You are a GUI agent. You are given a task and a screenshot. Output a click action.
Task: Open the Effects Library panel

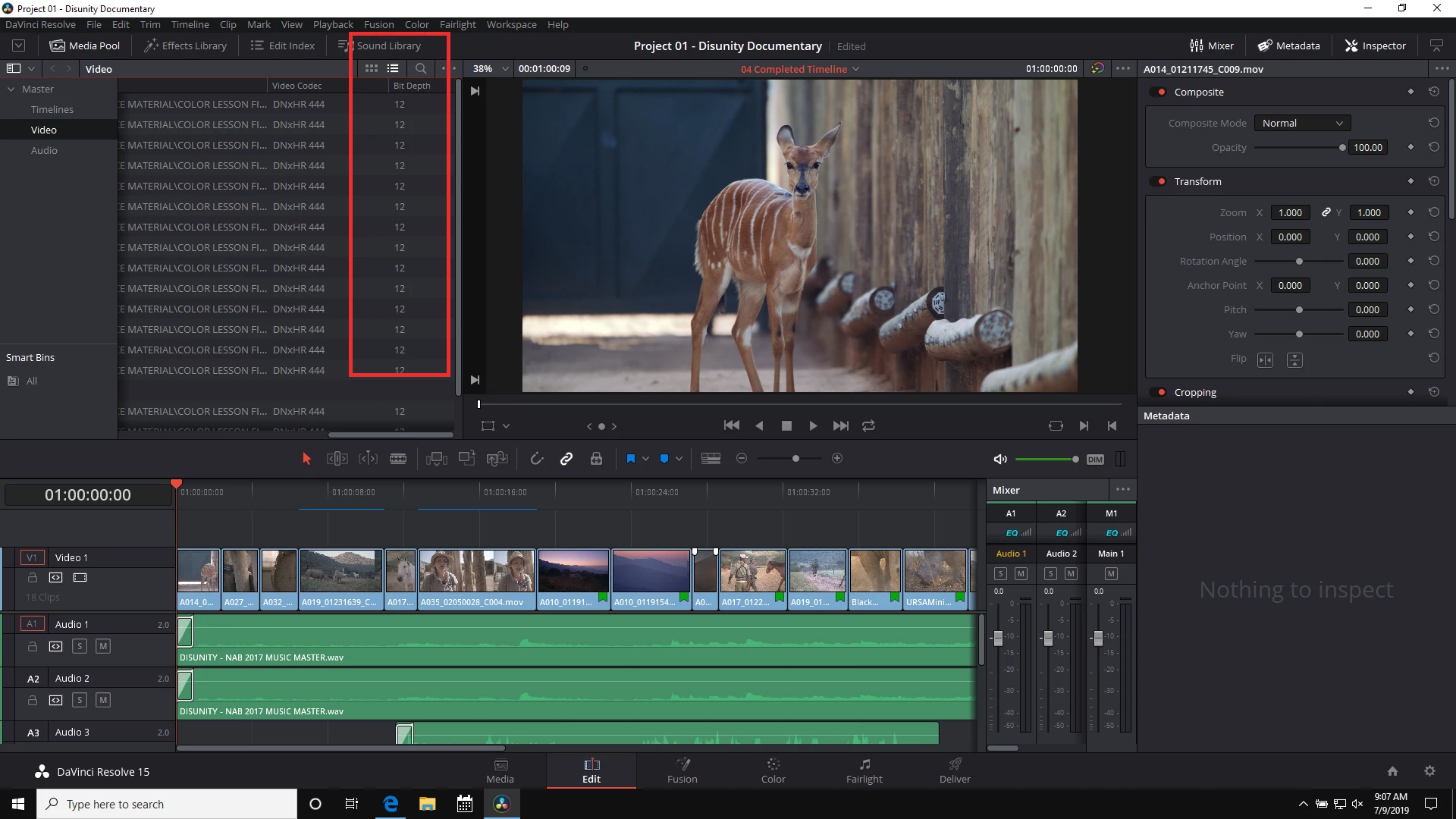pos(186,45)
